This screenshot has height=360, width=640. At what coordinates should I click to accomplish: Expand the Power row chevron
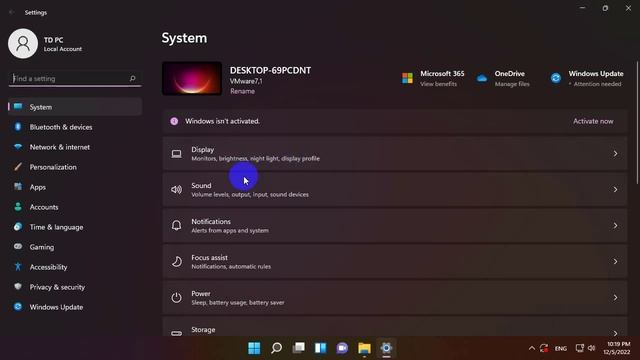coord(615,298)
